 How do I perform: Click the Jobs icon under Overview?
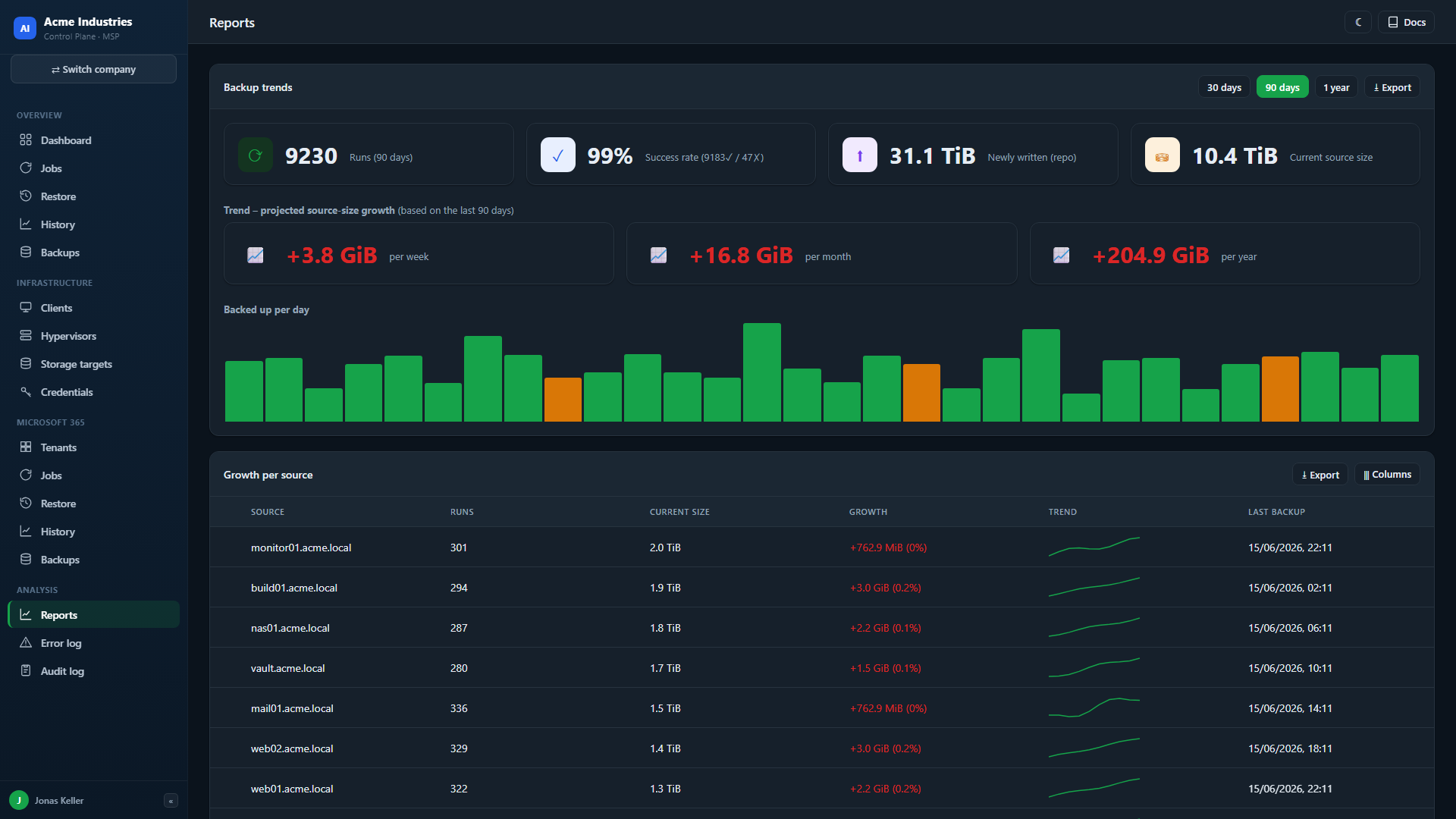pos(26,168)
